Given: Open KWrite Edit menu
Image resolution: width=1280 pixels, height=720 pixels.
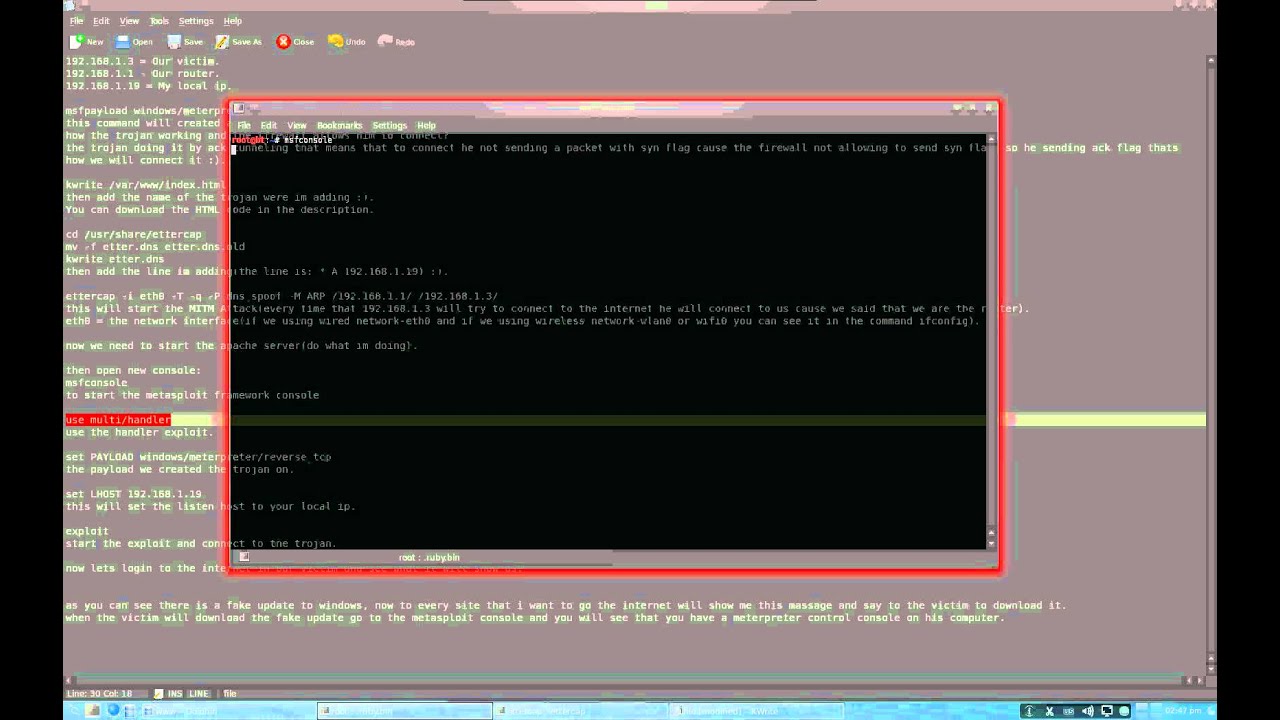Looking at the screenshot, I should coord(101,21).
